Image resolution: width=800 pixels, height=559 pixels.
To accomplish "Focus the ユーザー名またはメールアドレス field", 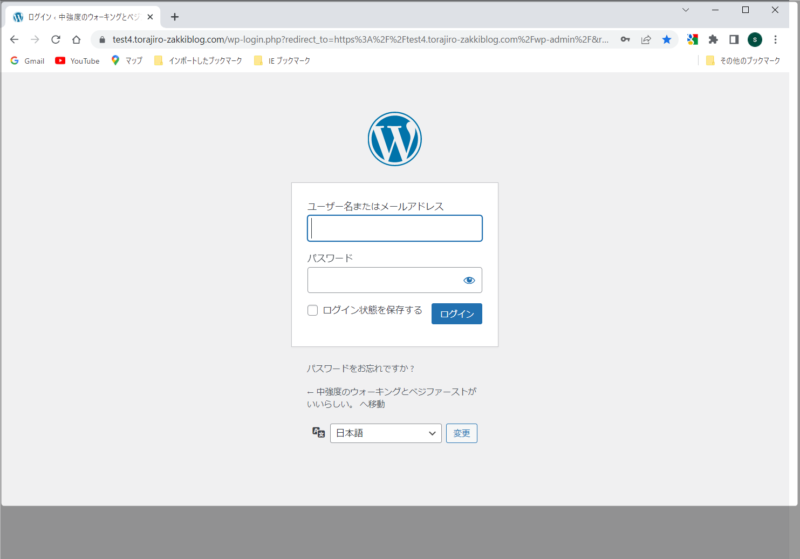I will (x=394, y=228).
